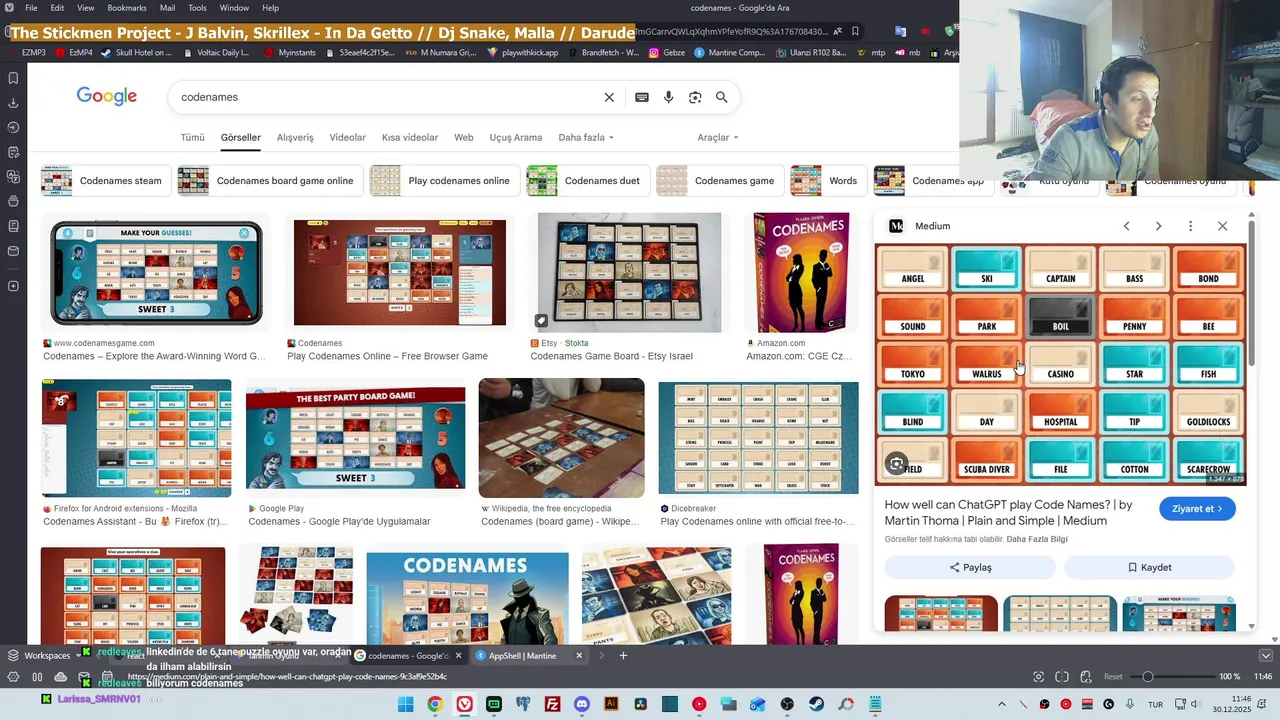Switch to Kısa videolar tab
This screenshot has width=1280, height=720.
coord(410,137)
